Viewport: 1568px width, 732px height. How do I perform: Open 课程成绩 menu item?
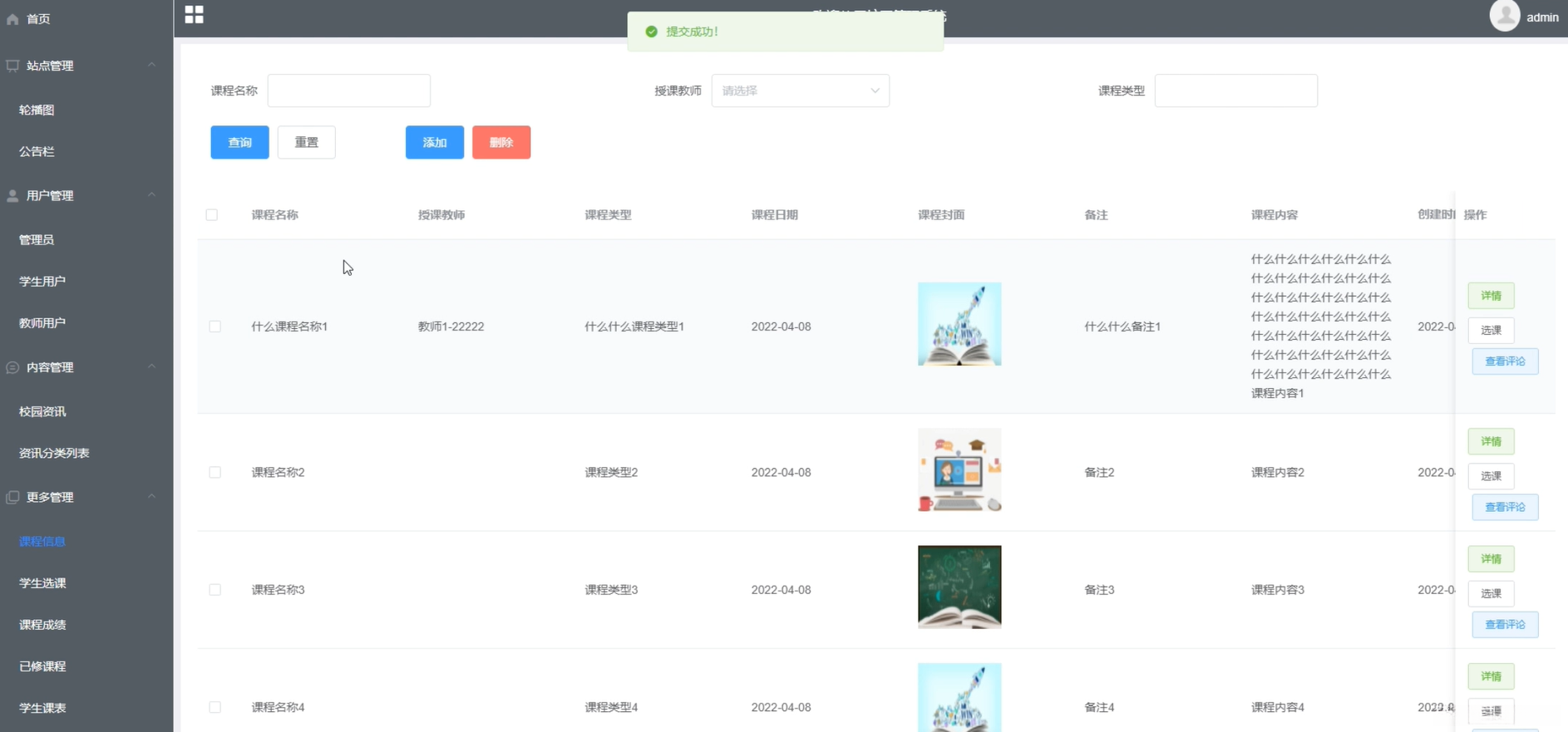coord(42,624)
